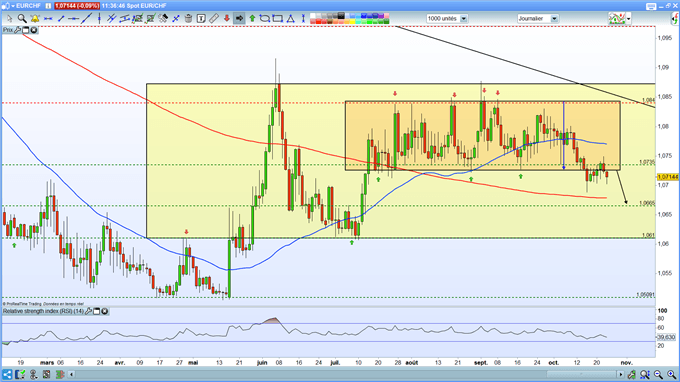Expand the chart style dropdown arrow
The height and width of the screenshot is (382, 680).
[629, 19]
